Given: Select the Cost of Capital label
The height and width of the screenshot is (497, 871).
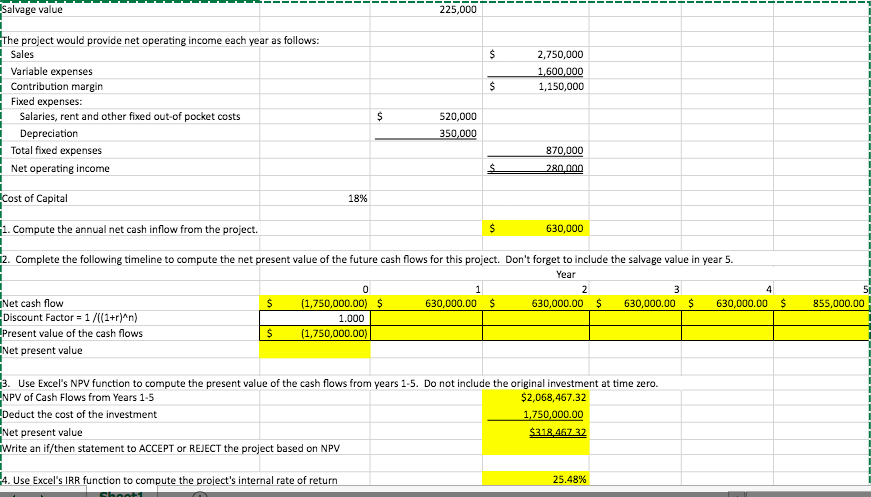Looking at the screenshot, I should click(35, 198).
